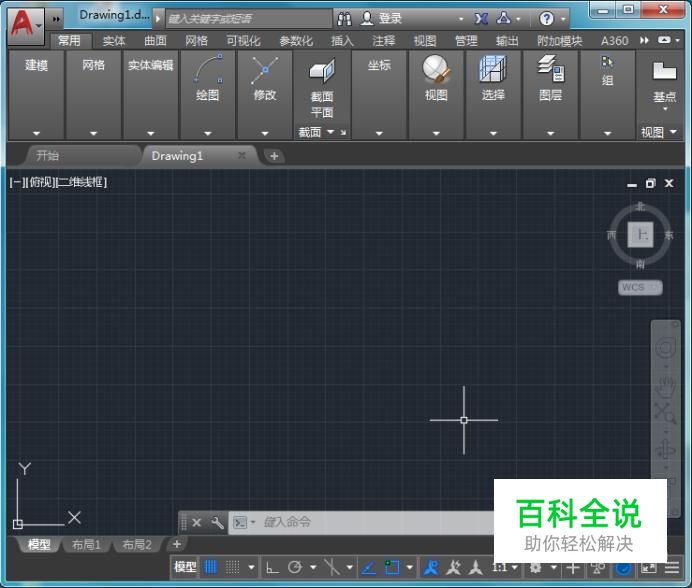Switch to the 布局1 layout tab
The height and width of the screenshot is (588, 692).
[x=86, y=545]
